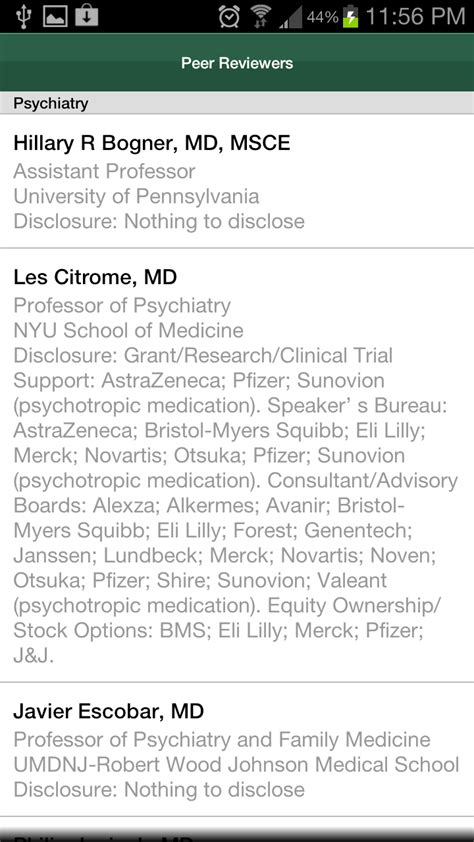Tap the 44% battery percentage text
Viewport: 474px width, 842px height.
323,17
